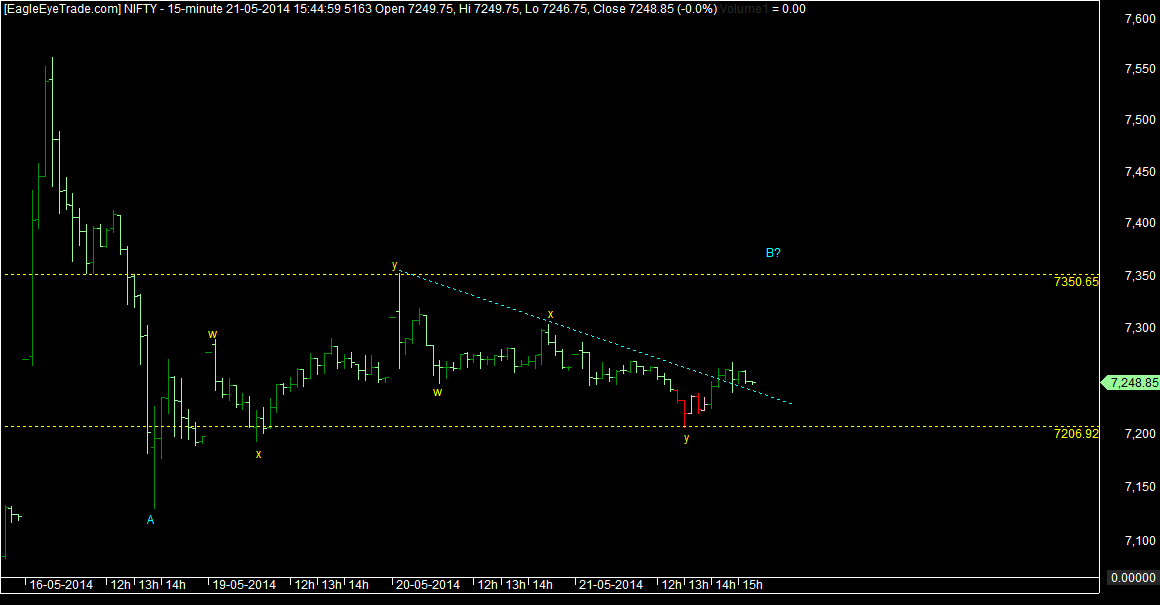This screenshot has height=605, width=1160.
Task: Click the 7,350 price axis label
Action: pos(1140,276)
